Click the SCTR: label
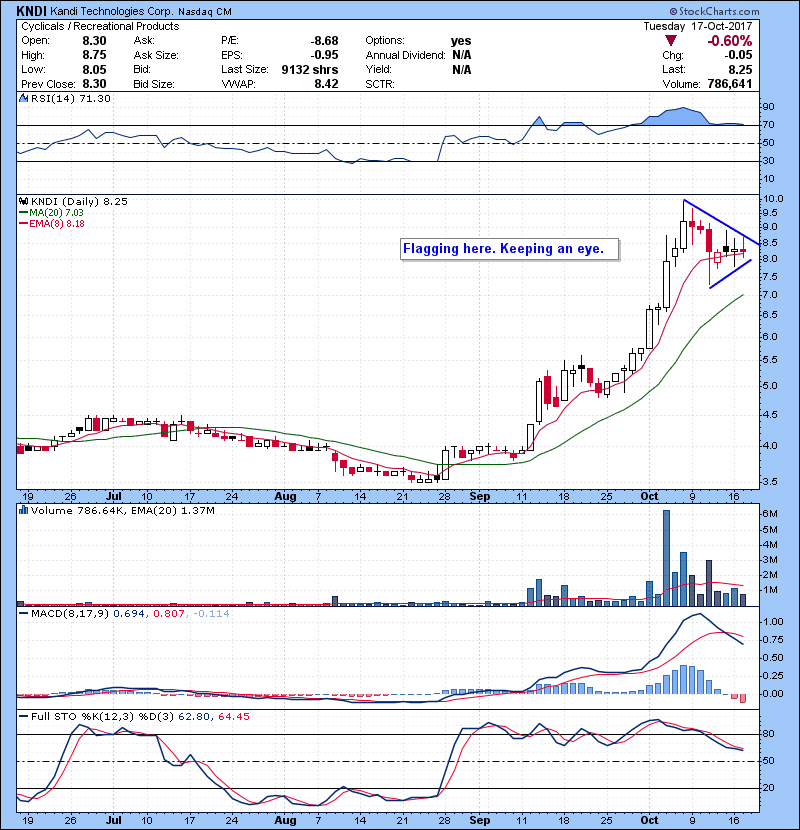This screenshot has height=830, width=800. (x=380, y=84)
